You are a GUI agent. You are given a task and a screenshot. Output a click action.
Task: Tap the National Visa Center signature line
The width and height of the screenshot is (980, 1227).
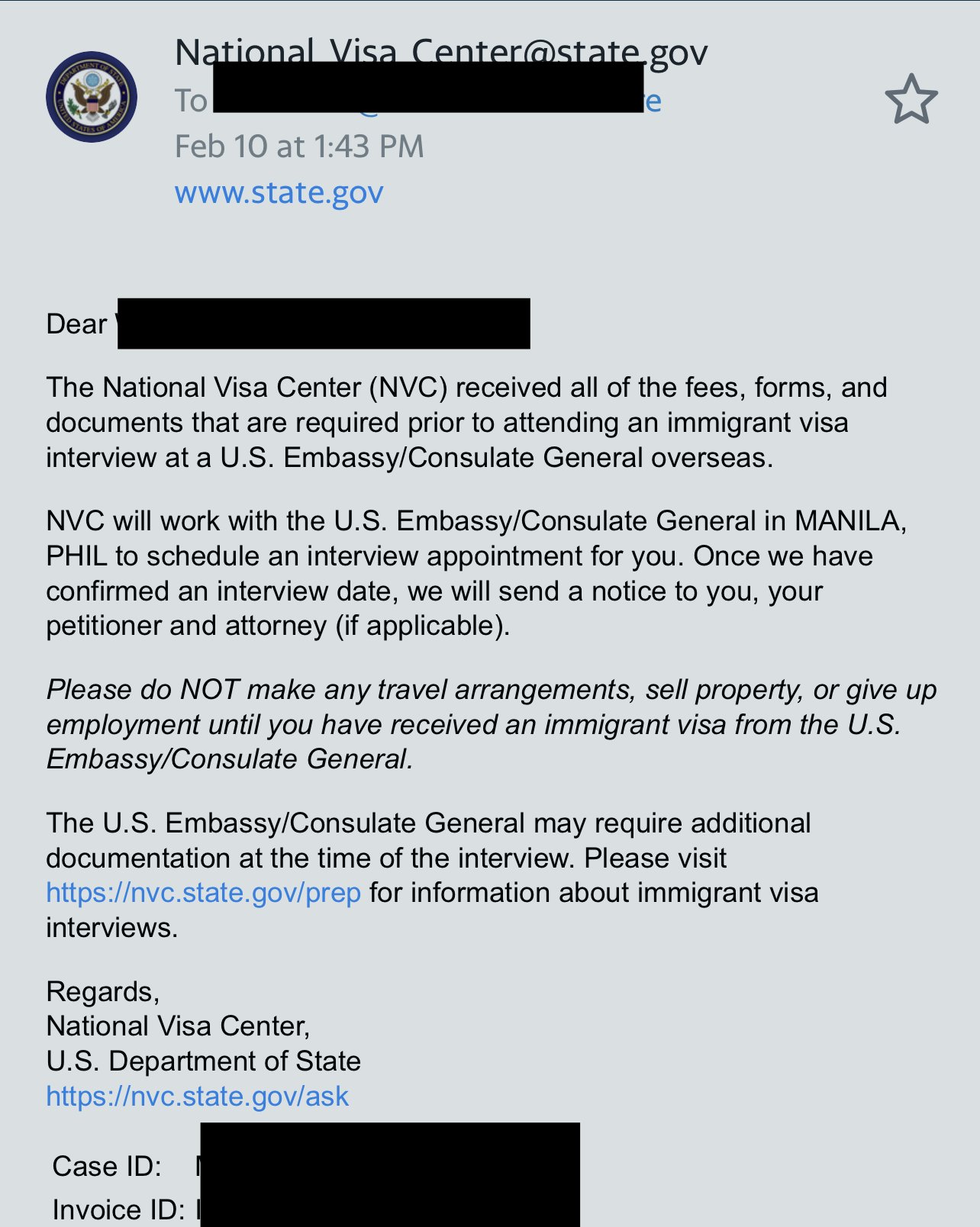pos(178,1026)
